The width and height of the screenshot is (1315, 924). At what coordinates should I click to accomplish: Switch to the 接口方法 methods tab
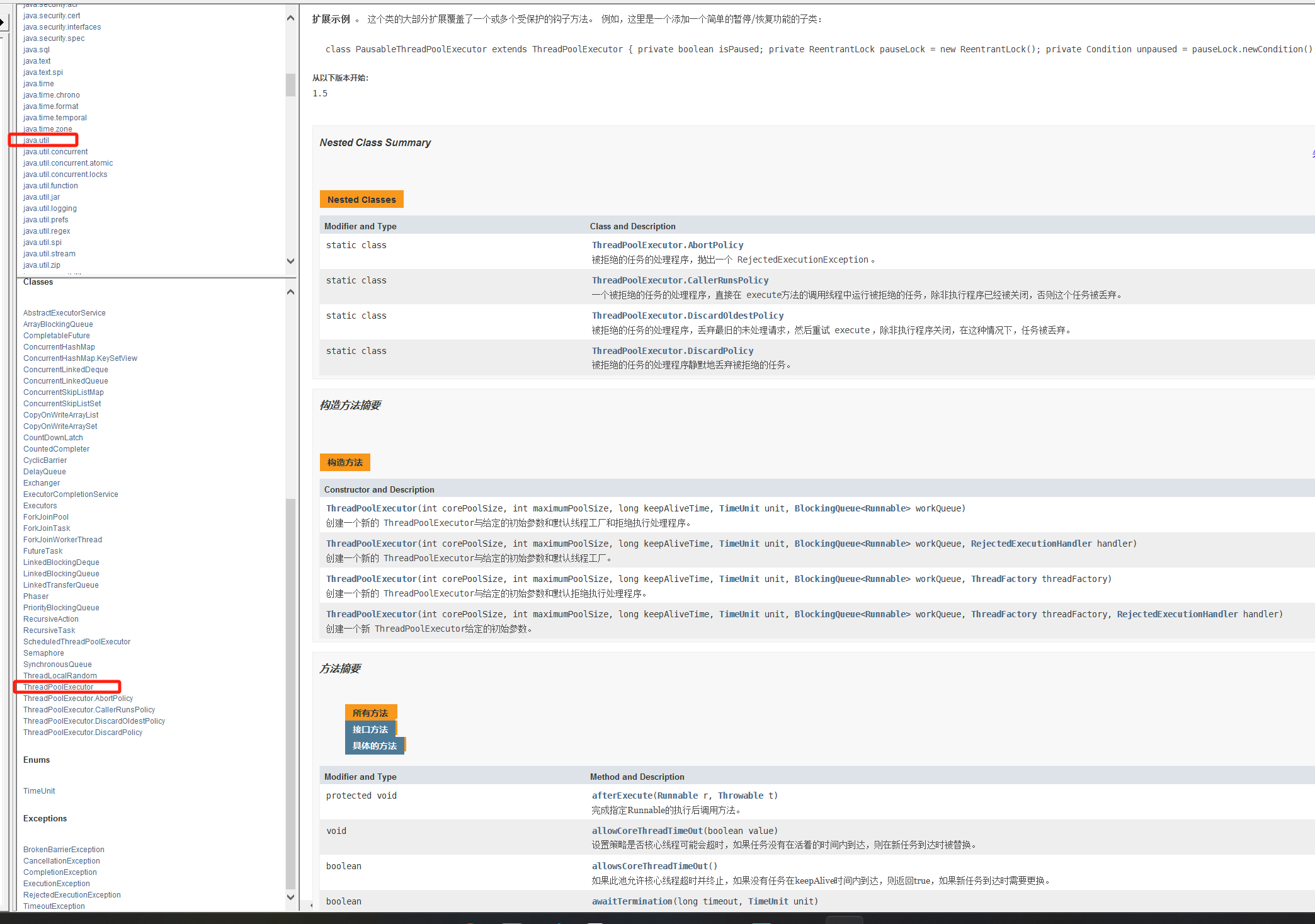(x=370, y=729)
